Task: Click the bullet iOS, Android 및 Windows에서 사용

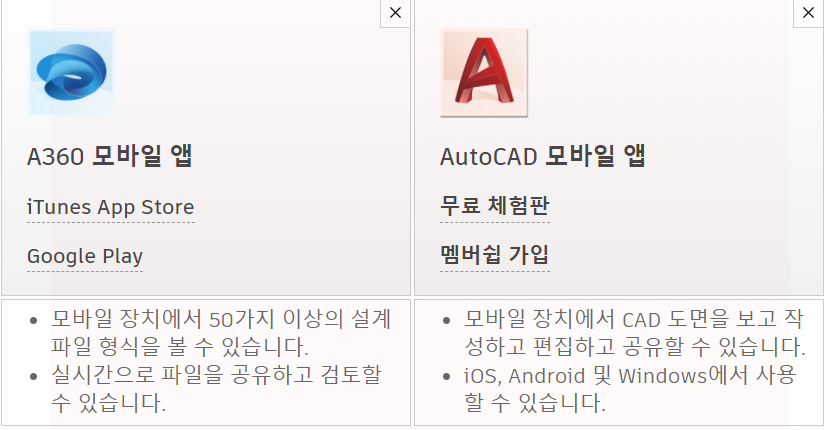Action: [630, 389]
